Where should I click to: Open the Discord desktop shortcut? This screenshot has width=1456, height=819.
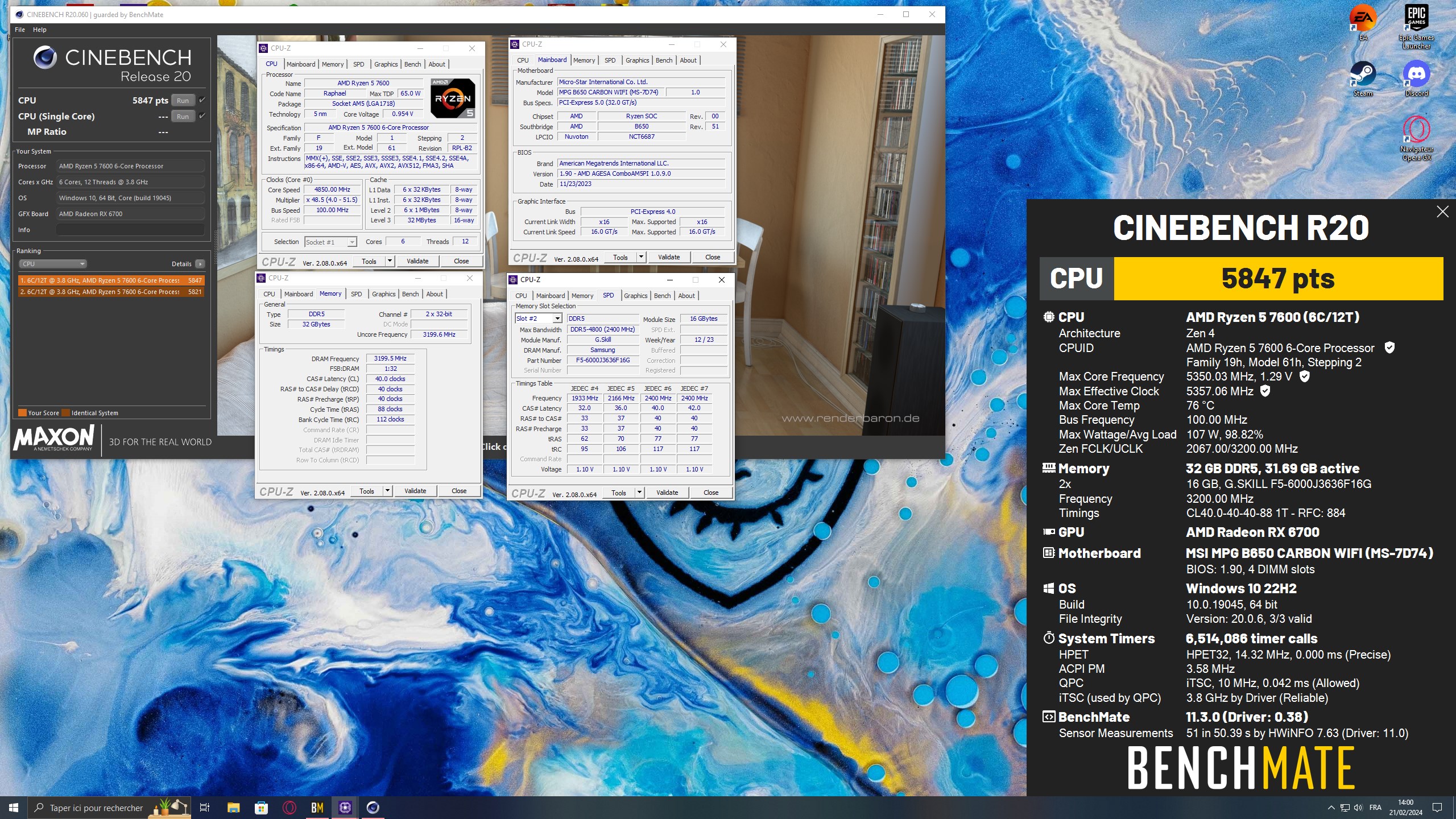[x=1416, y=78]
